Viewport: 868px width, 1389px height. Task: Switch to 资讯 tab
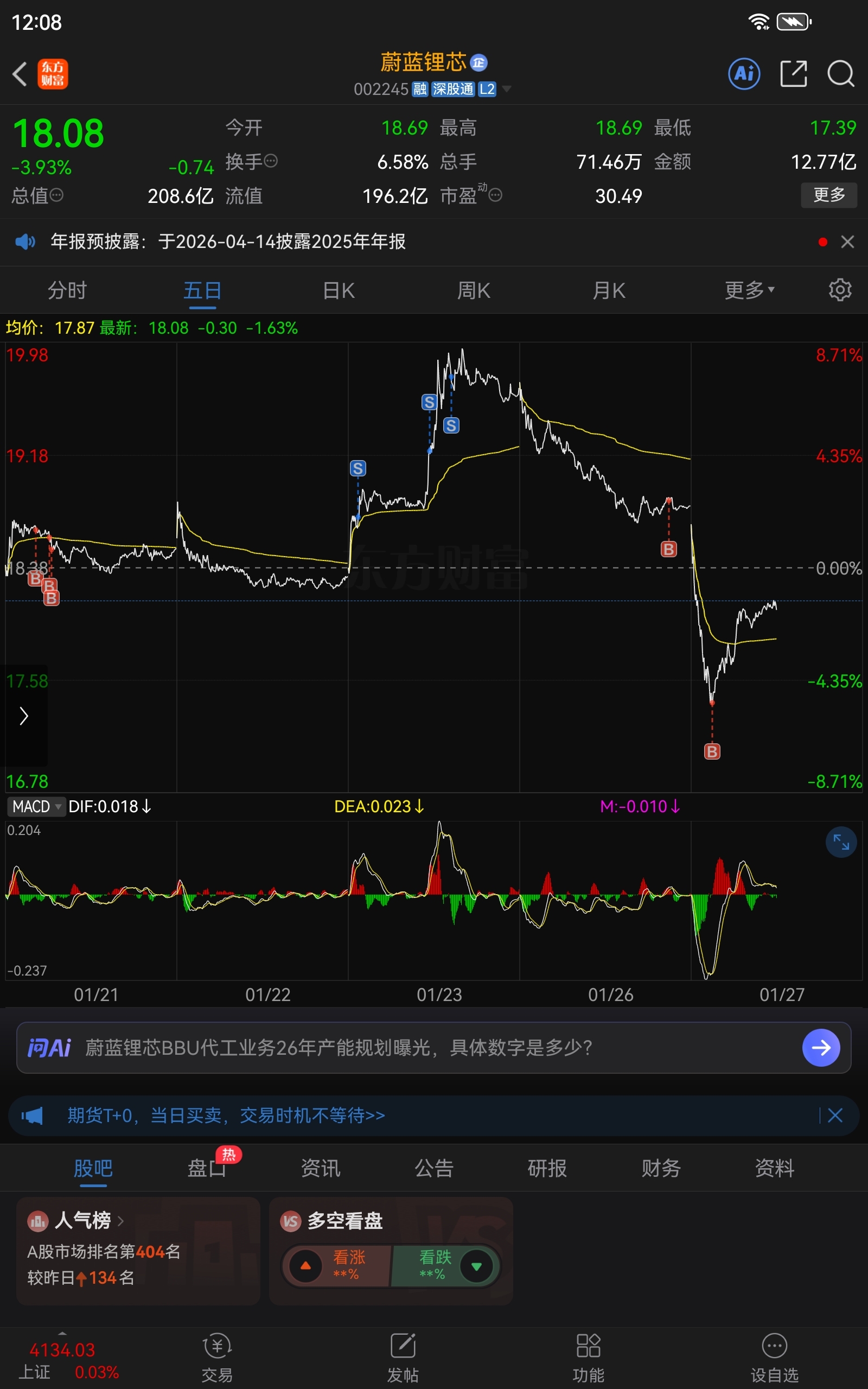tap(321, 1168)
